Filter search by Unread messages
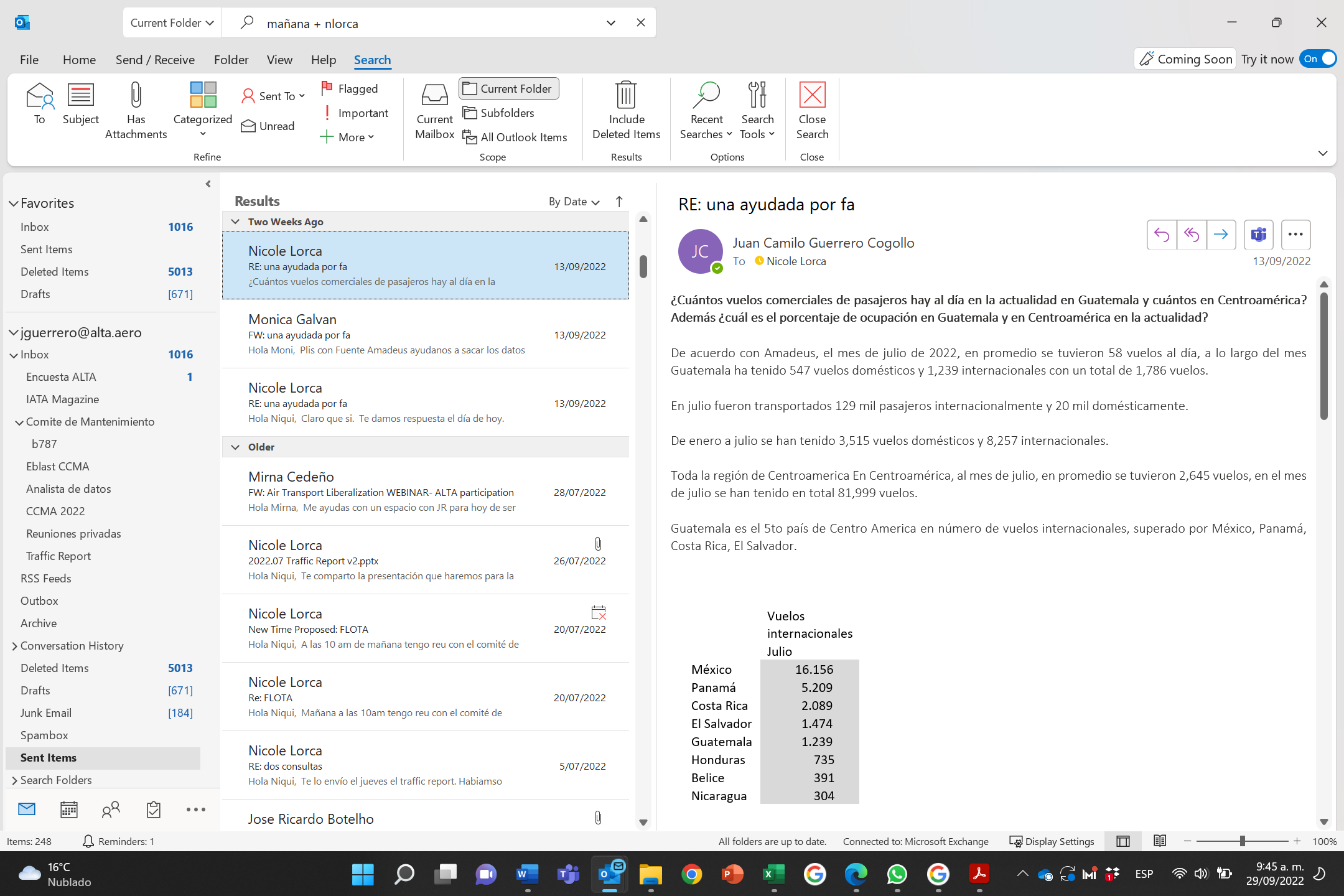The width and height of the screenshot is (1344, 896). click(x=268, y=126)
